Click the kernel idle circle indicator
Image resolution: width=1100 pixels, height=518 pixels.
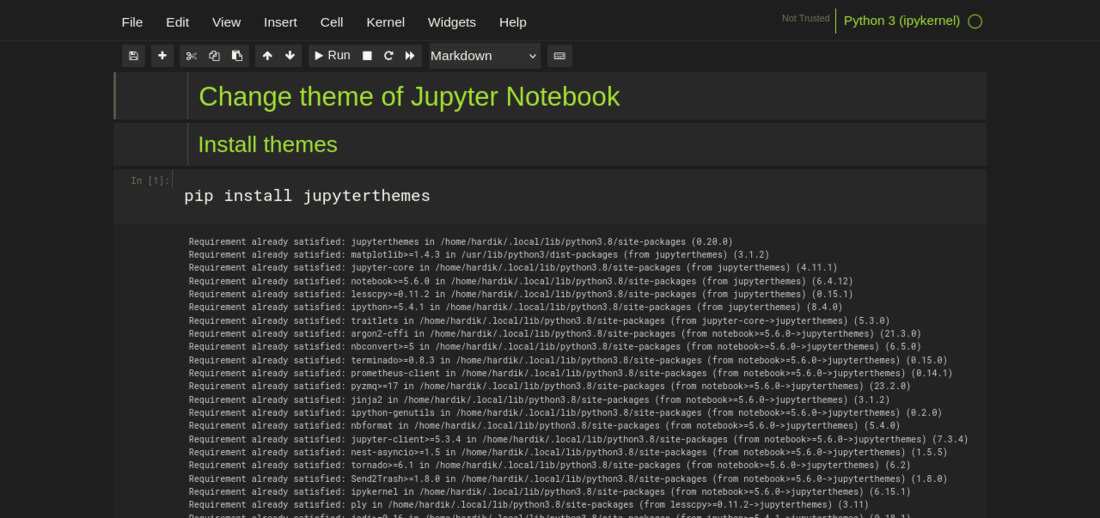point(975,21)
